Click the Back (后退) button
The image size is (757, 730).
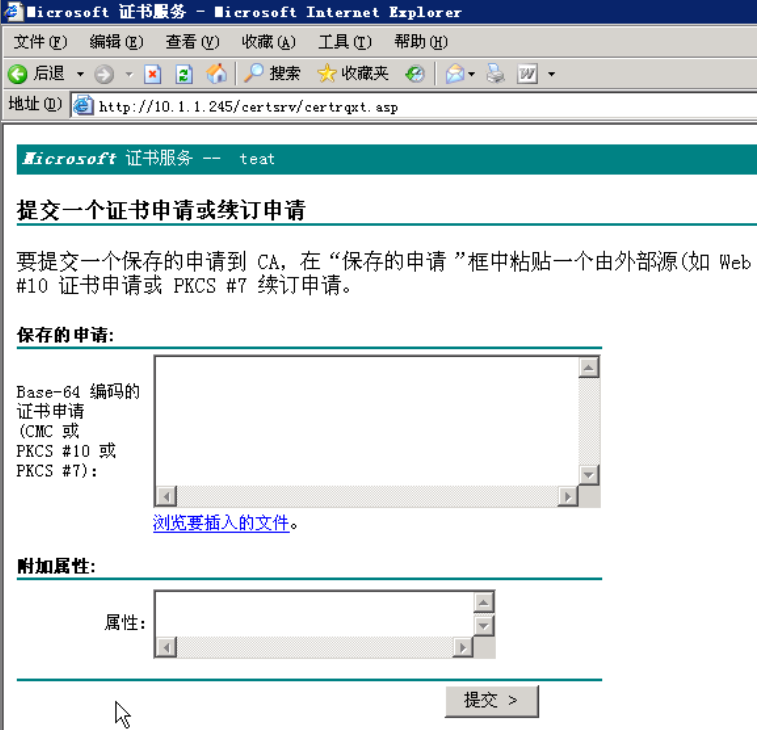(x=37, y=74)
